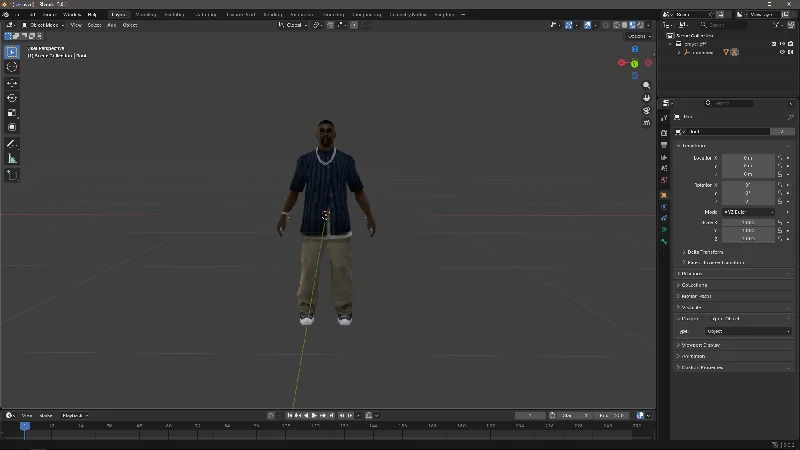Viewport: 800px width, 450px height.
Task: Click the Location X value field
Action: pos(748,158)
